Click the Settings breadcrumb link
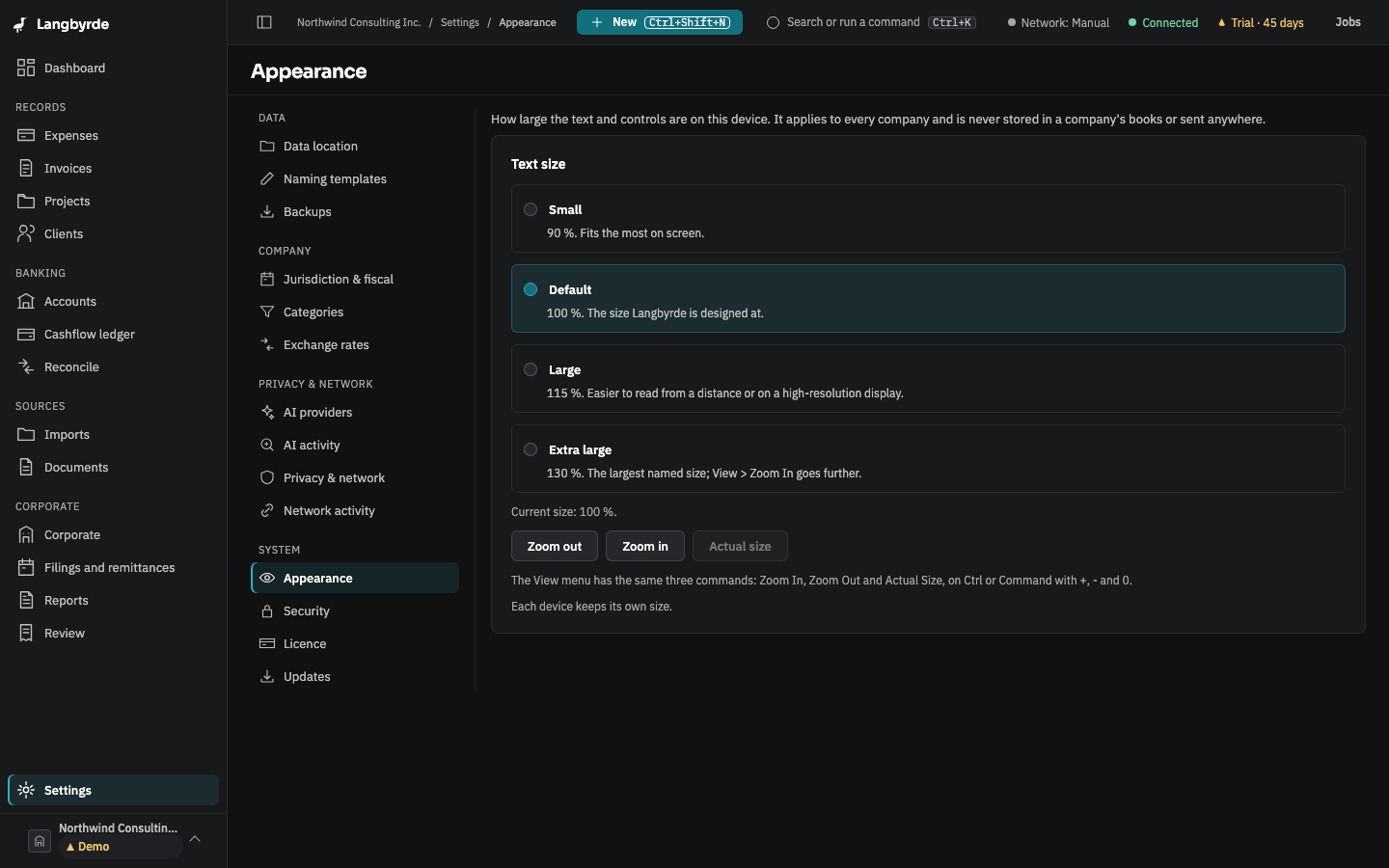The height and width of the screenshot is (868, 1389). (460, 22)
